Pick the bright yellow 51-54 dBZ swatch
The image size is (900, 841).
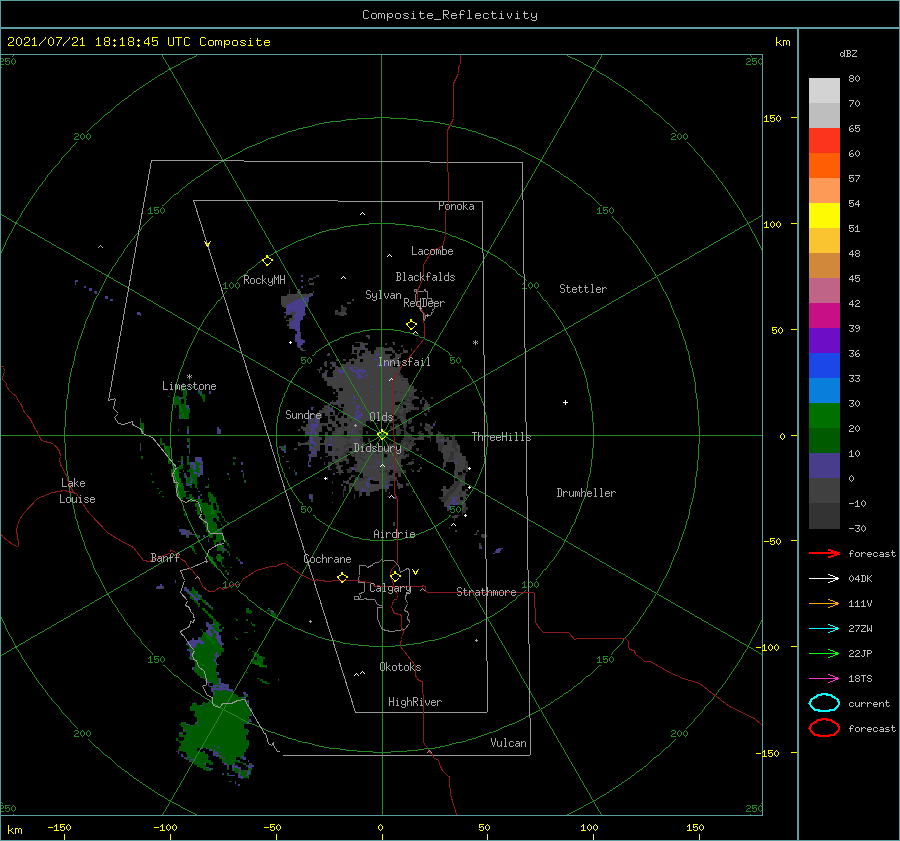[824, 216]
